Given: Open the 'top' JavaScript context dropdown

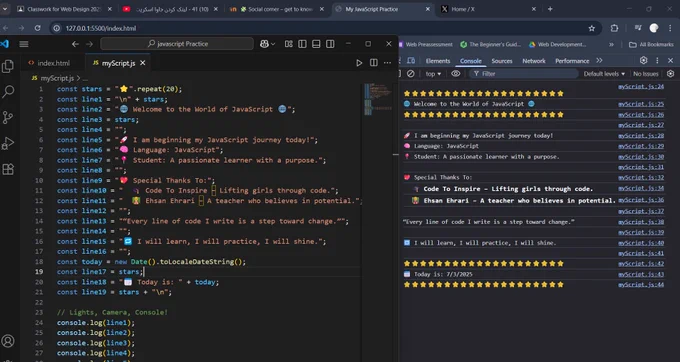Looking at the screenshot, I should 433,74.
